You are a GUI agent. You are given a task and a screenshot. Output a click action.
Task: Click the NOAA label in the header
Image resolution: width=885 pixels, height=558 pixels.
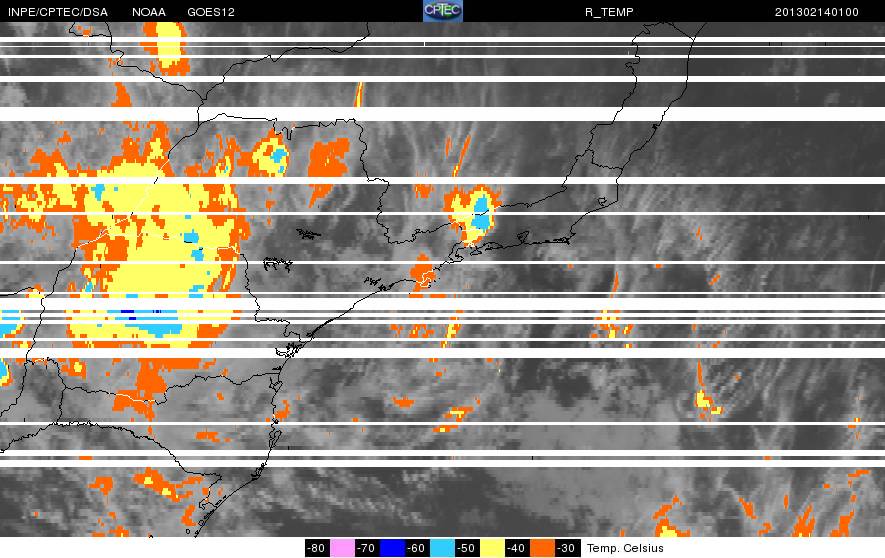(x=149, y=12)
